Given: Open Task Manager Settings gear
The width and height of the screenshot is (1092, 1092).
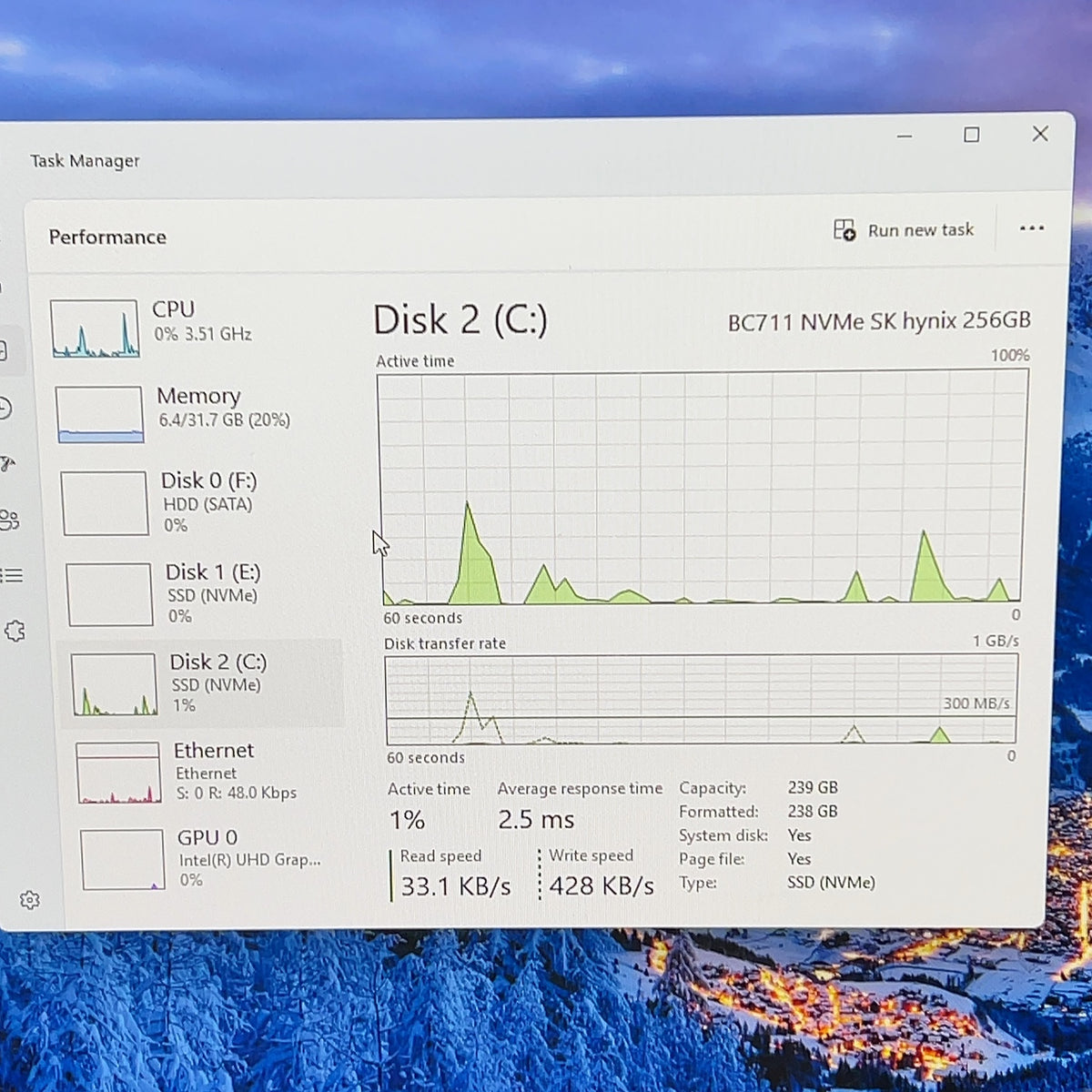Looking at the screenshot, I should 29,900.
